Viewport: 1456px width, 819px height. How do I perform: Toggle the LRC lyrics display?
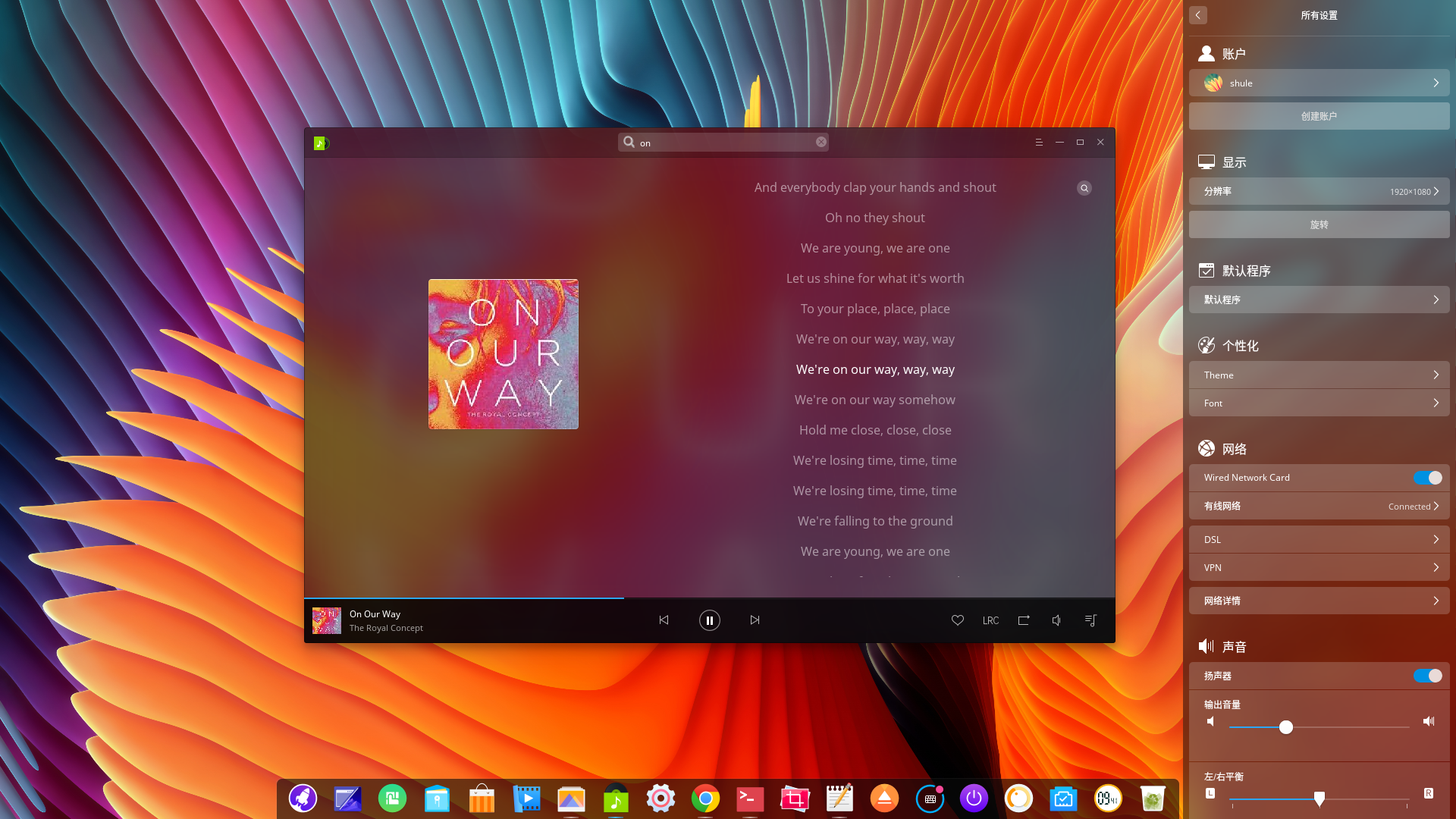point(990,620)
